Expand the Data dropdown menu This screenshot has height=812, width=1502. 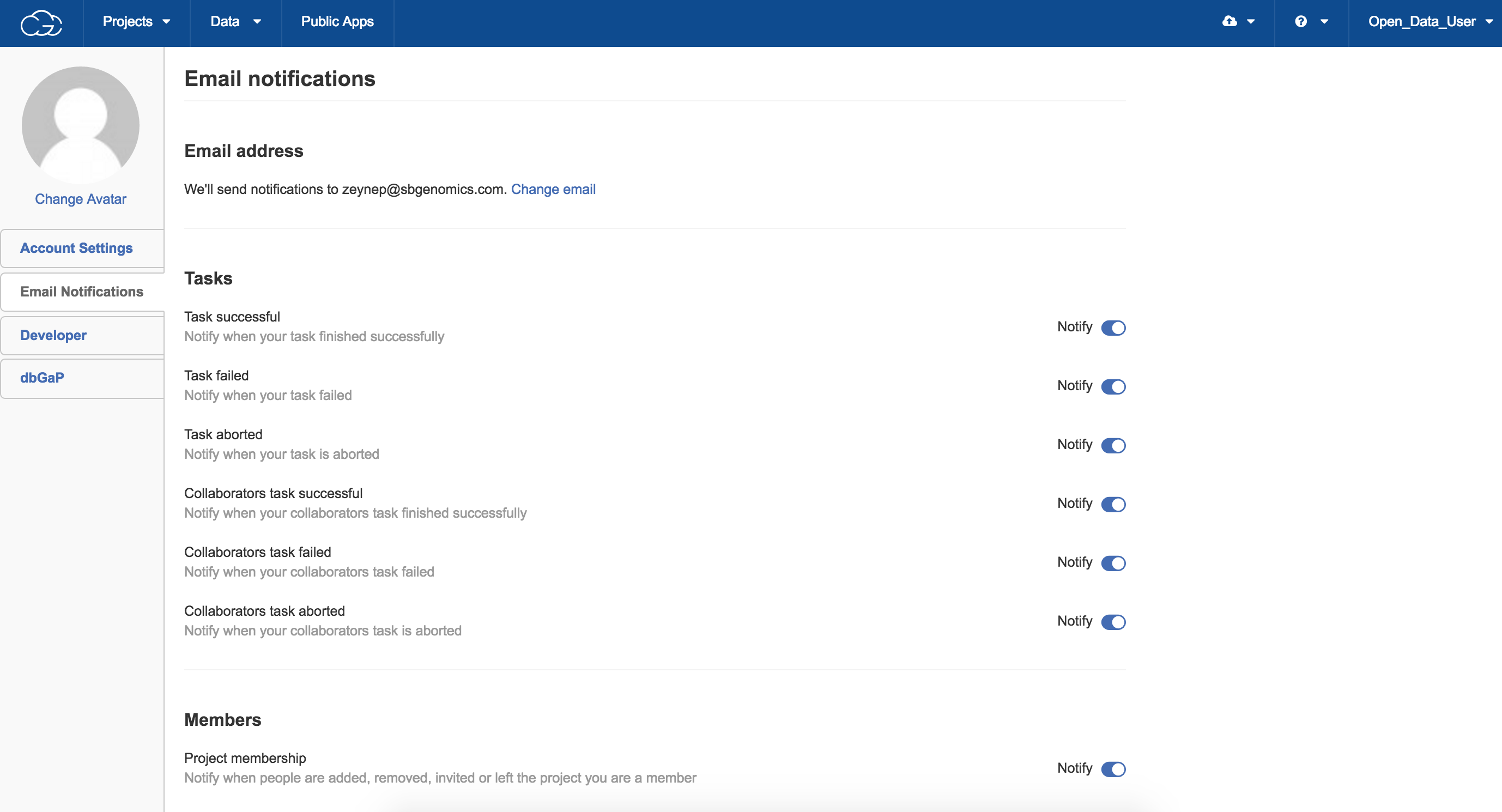coord(235,22)
